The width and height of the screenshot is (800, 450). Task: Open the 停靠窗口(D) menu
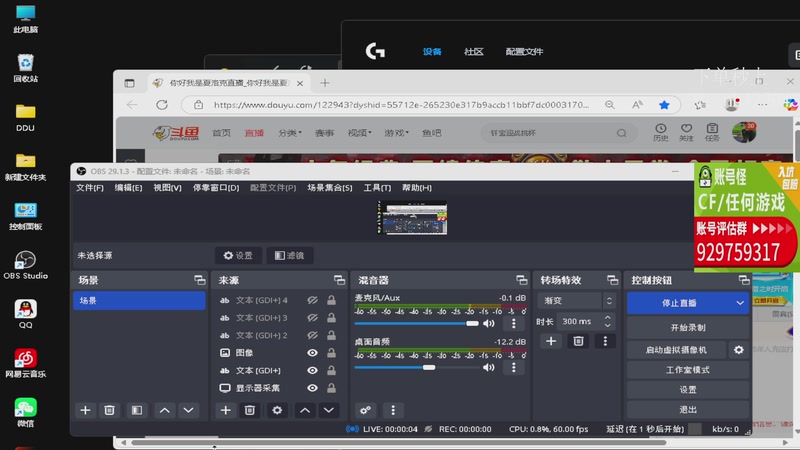[216, 188]
